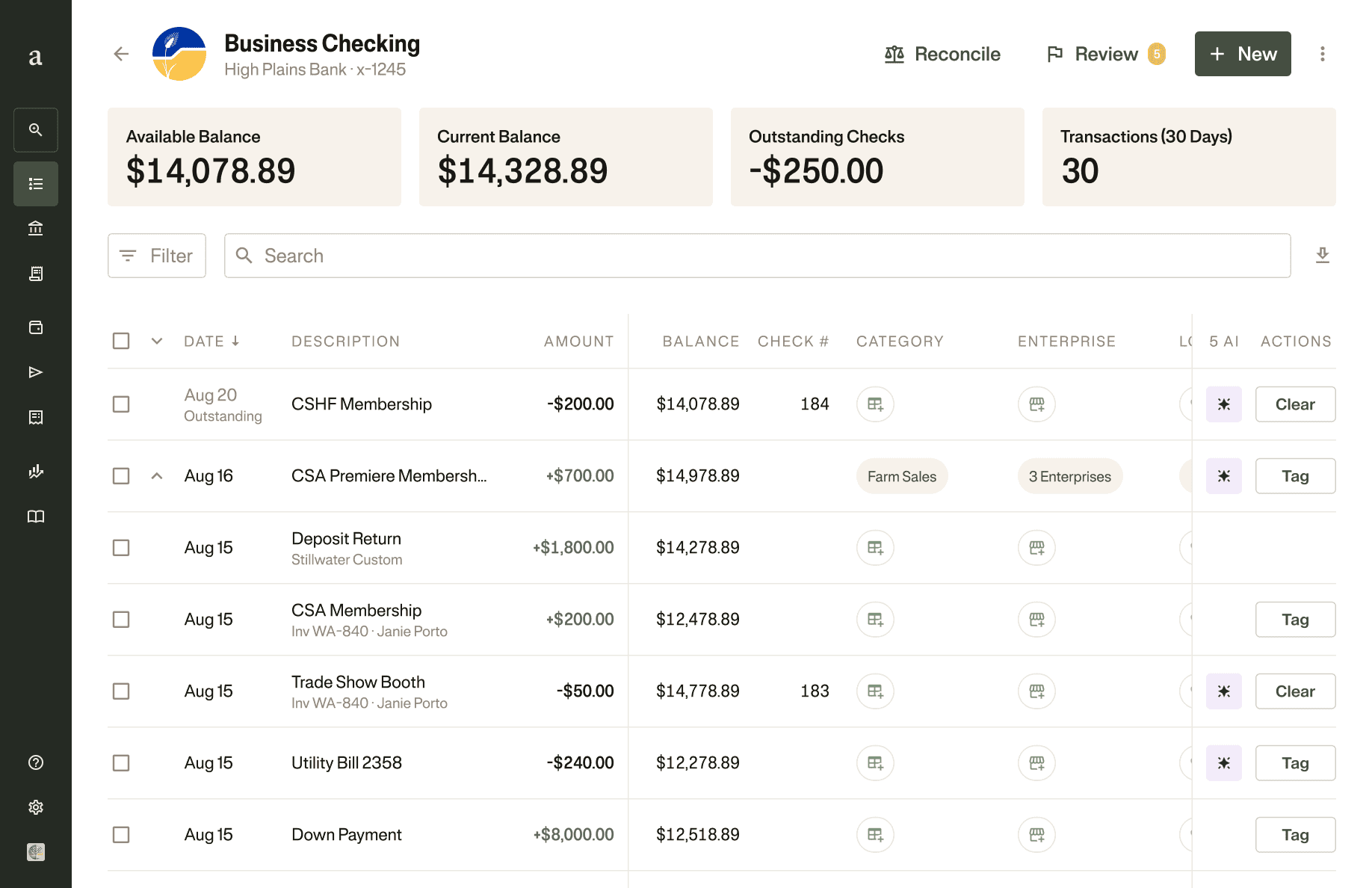Select the Down Payment row checkbox

tap(120, 835)
